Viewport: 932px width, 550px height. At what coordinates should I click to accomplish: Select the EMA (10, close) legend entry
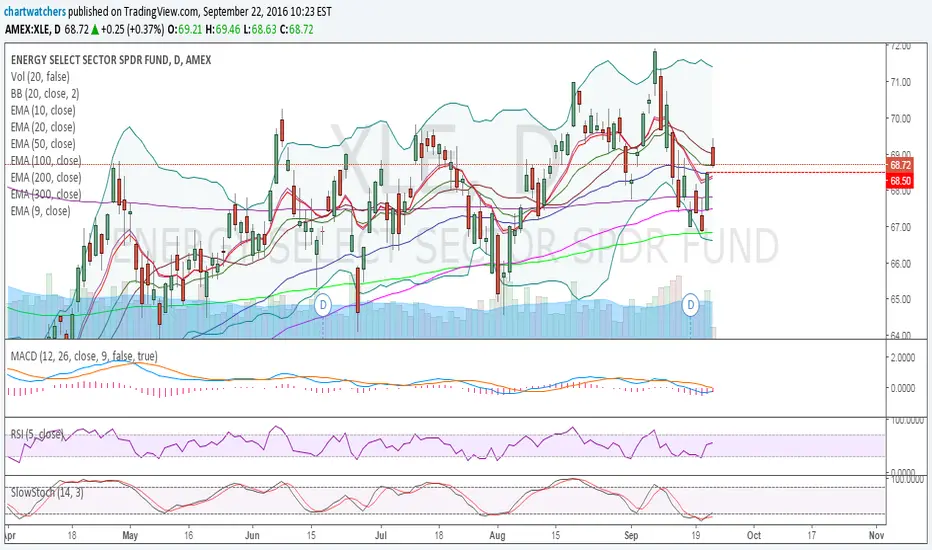(x=43, y=110)
